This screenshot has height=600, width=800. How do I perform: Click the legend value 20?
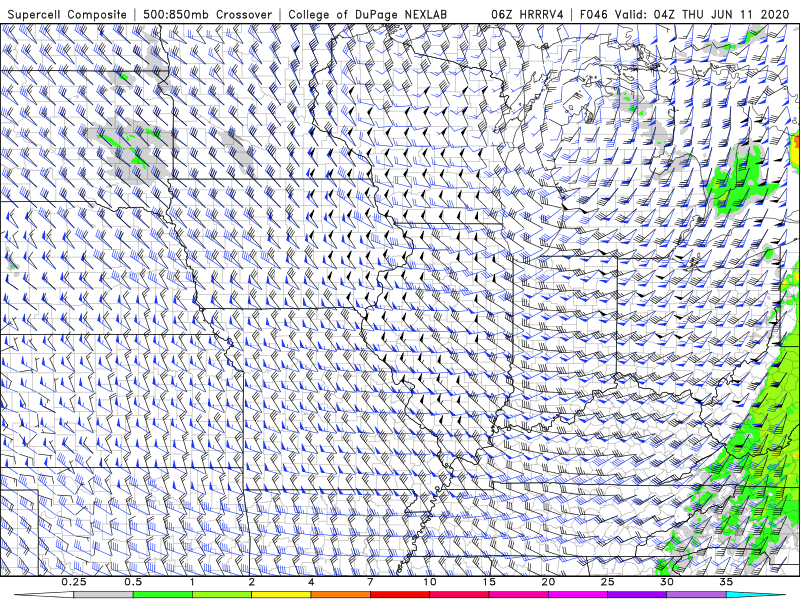[548, 582]
